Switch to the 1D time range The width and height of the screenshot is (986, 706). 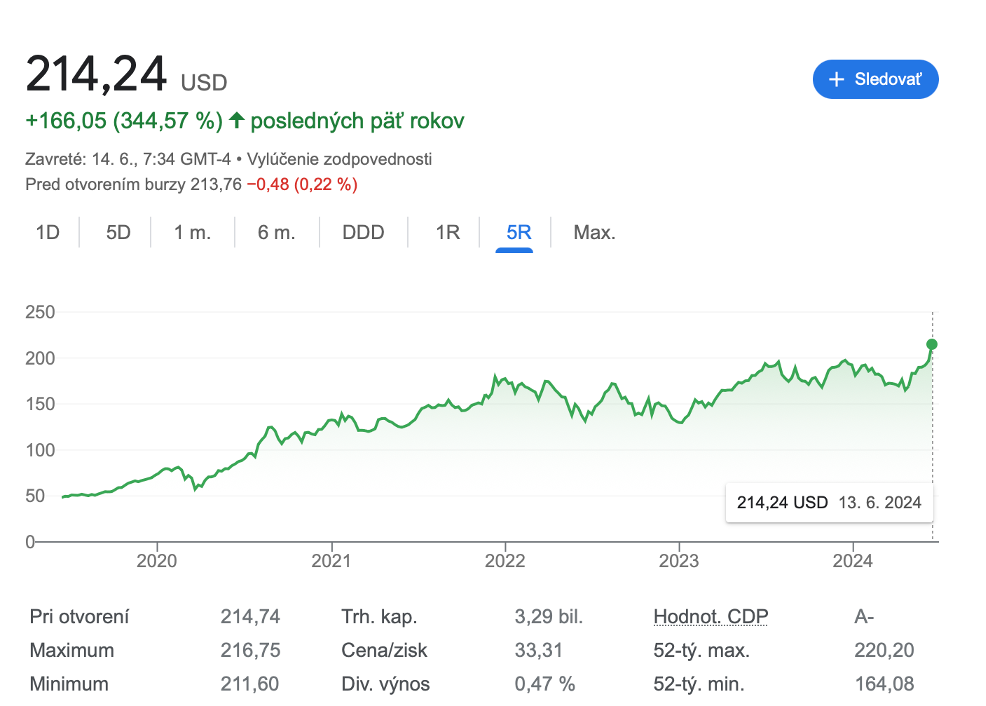point(48,233)
